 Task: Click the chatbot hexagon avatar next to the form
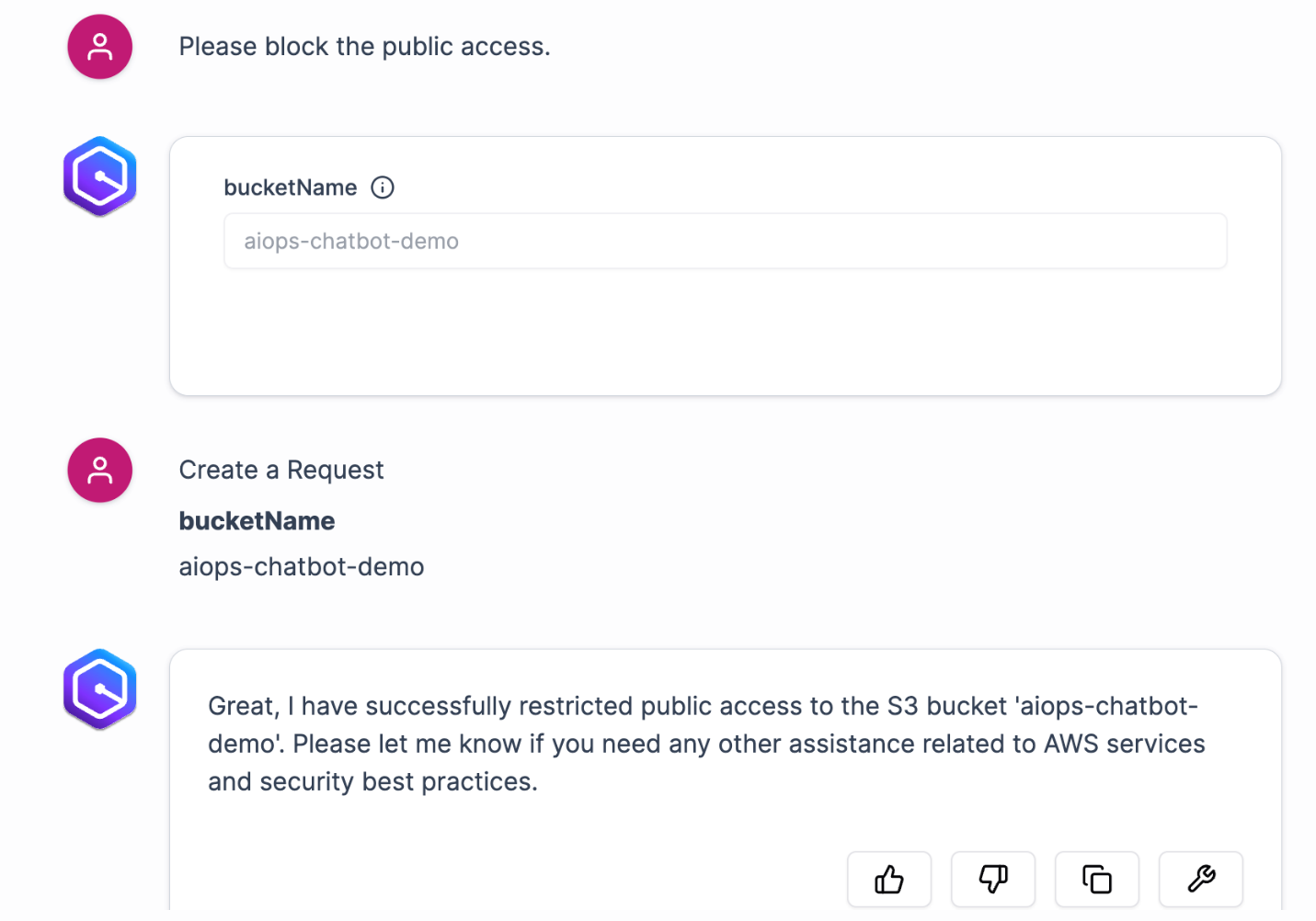99,176
